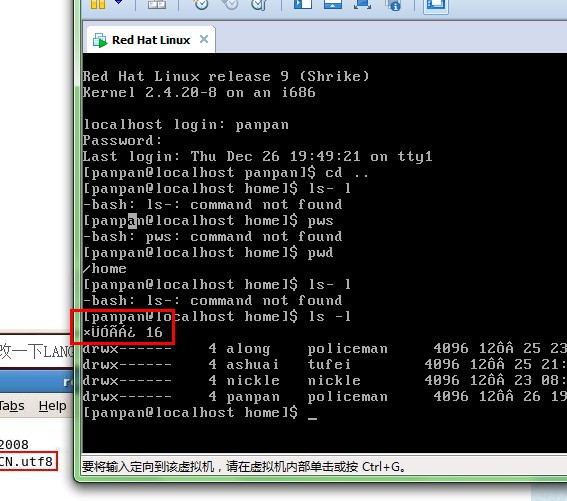Click the 'along' directory name in listing
Viewport: 567px width, 501px height.
click(248, 349)
